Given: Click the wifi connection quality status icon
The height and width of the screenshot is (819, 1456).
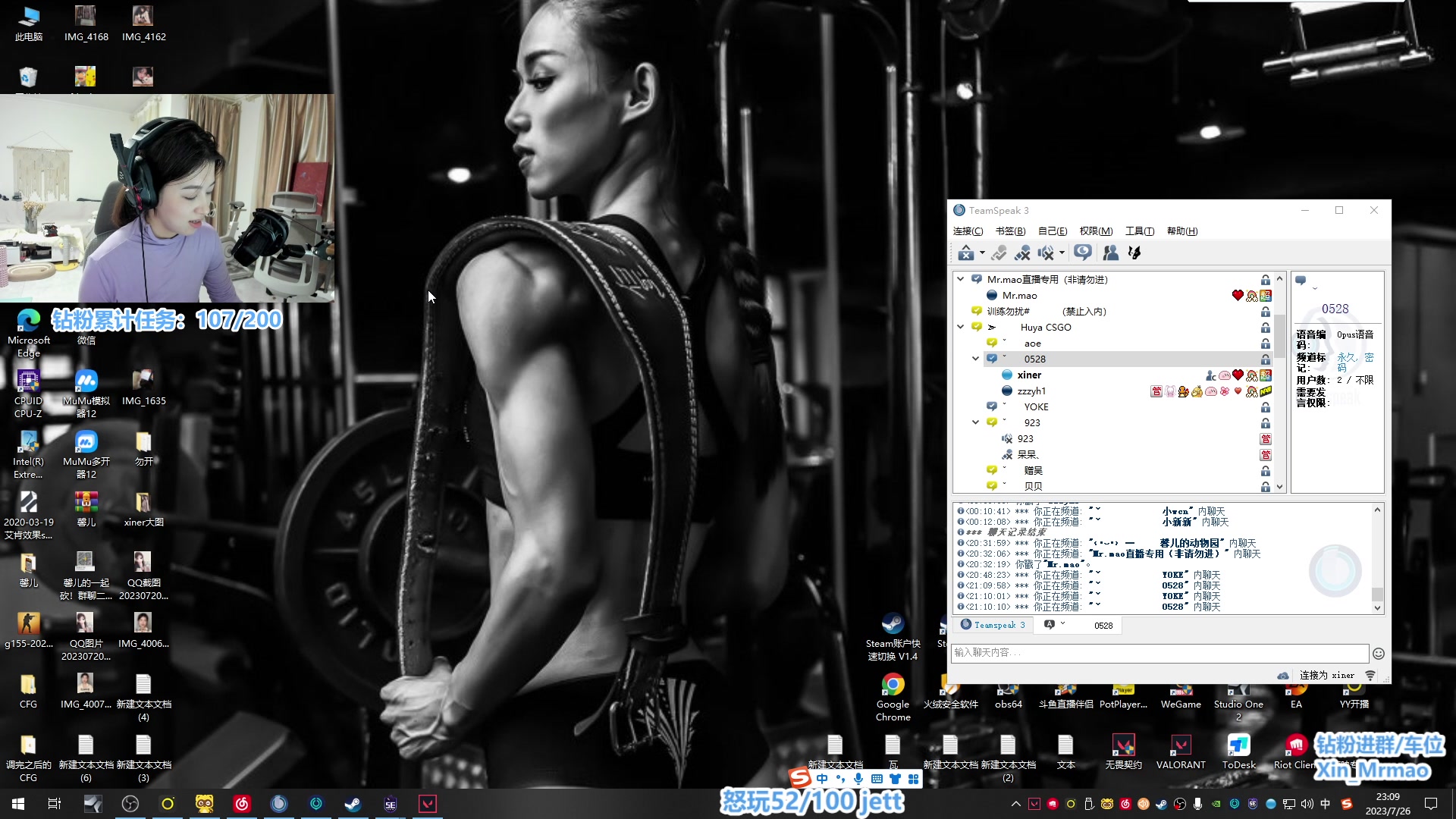Looking at the screenshot, I should pos(1370,675).
